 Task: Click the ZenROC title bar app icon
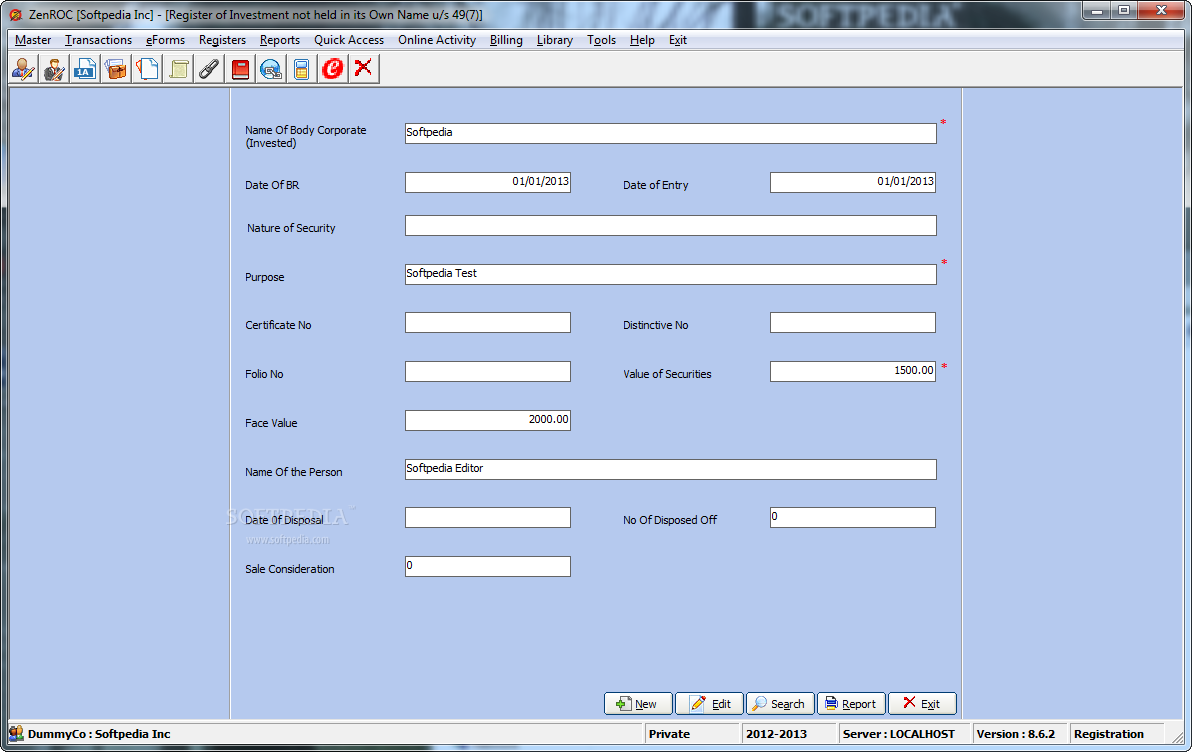pos(16,14)
